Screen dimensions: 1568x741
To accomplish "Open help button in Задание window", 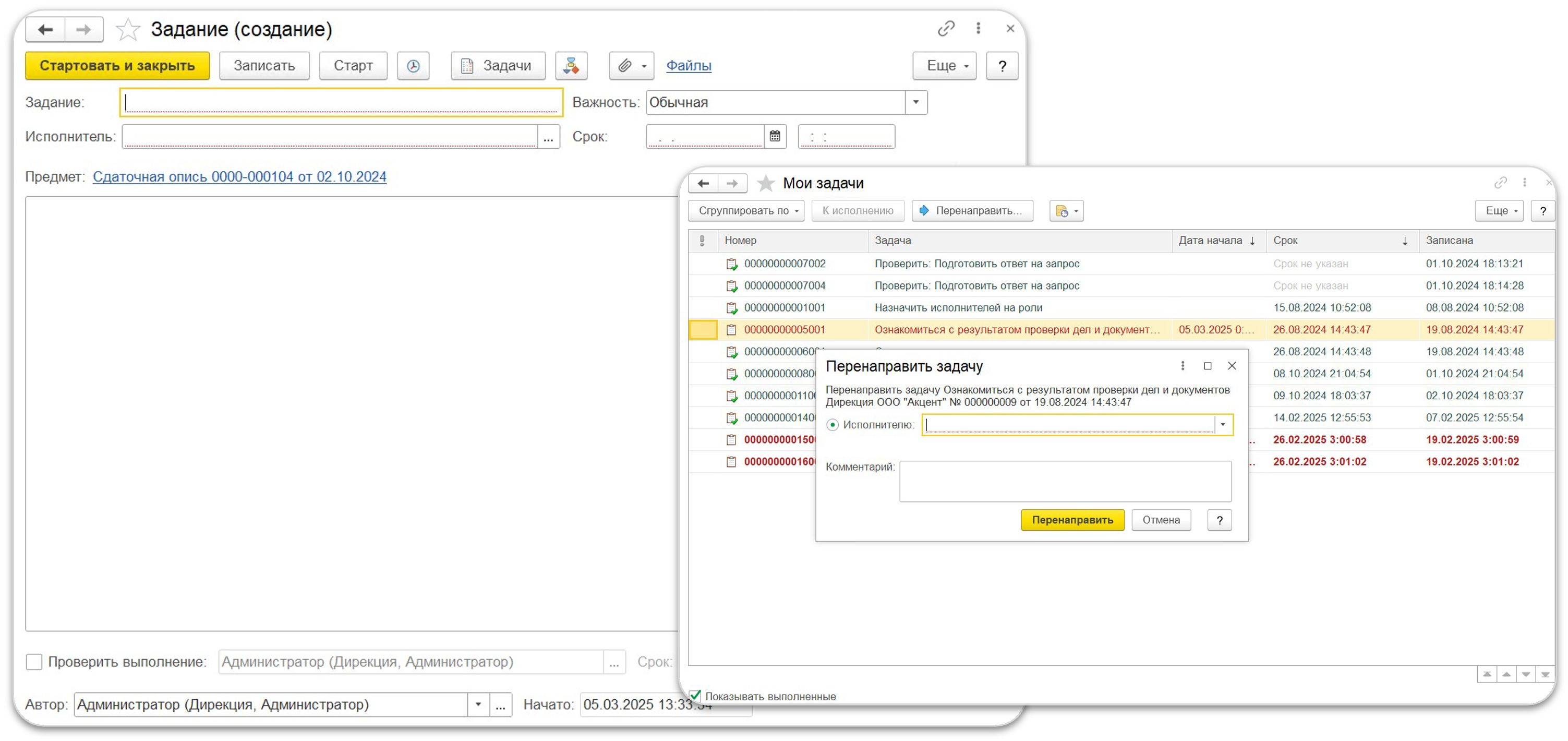I will pyautogui.click(x=1002, y=66).
